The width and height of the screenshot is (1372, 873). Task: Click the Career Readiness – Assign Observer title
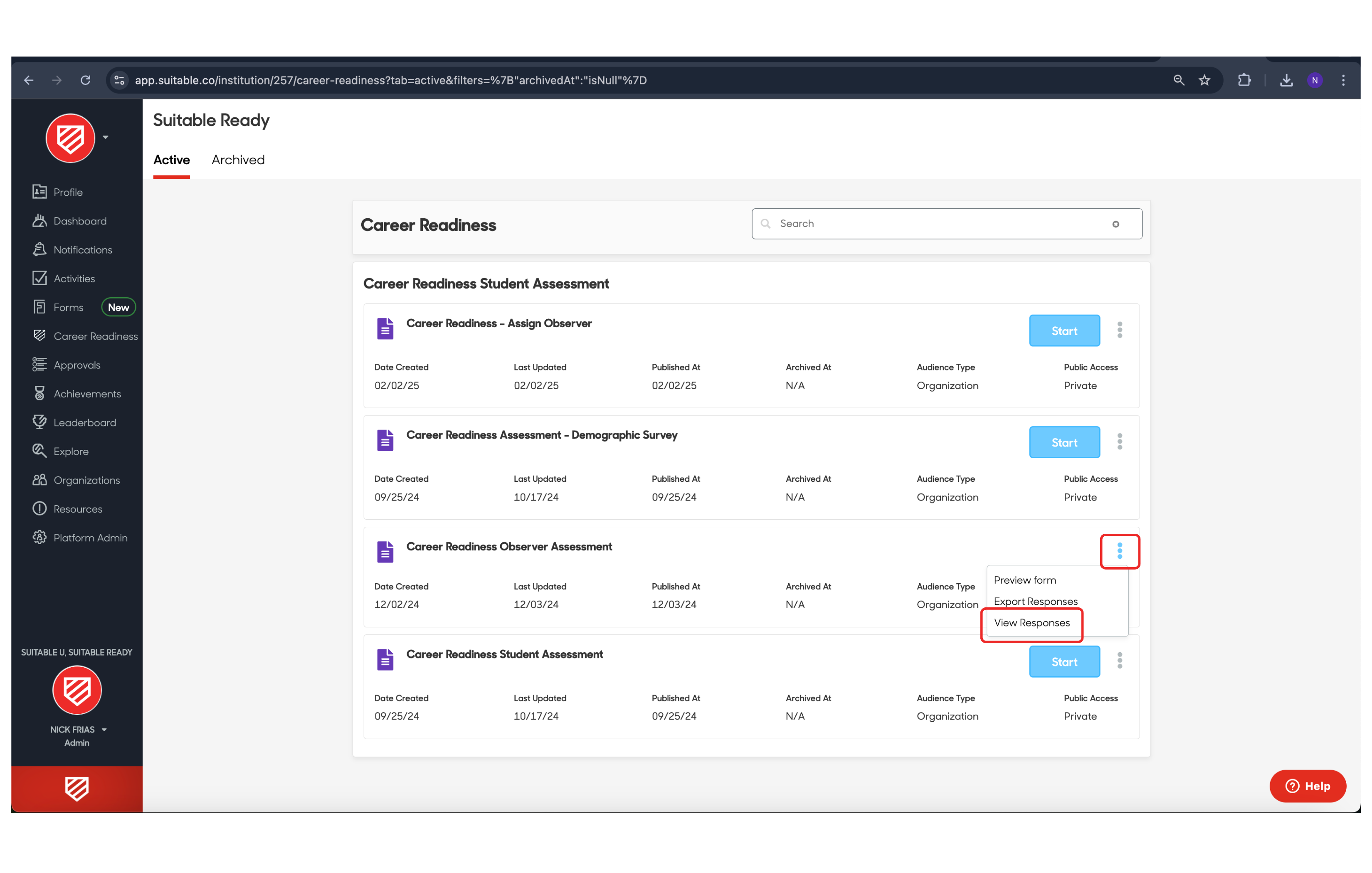[499, 323]
